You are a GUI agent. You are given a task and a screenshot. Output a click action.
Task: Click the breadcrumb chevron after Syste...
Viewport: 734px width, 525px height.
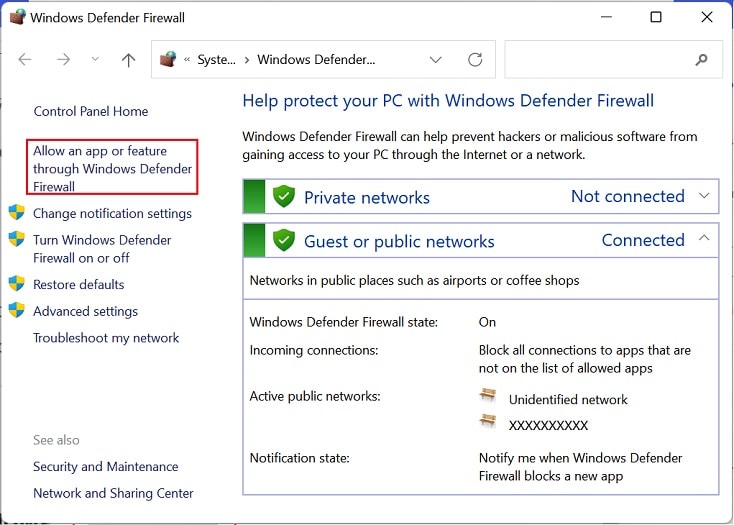[247, 60]
